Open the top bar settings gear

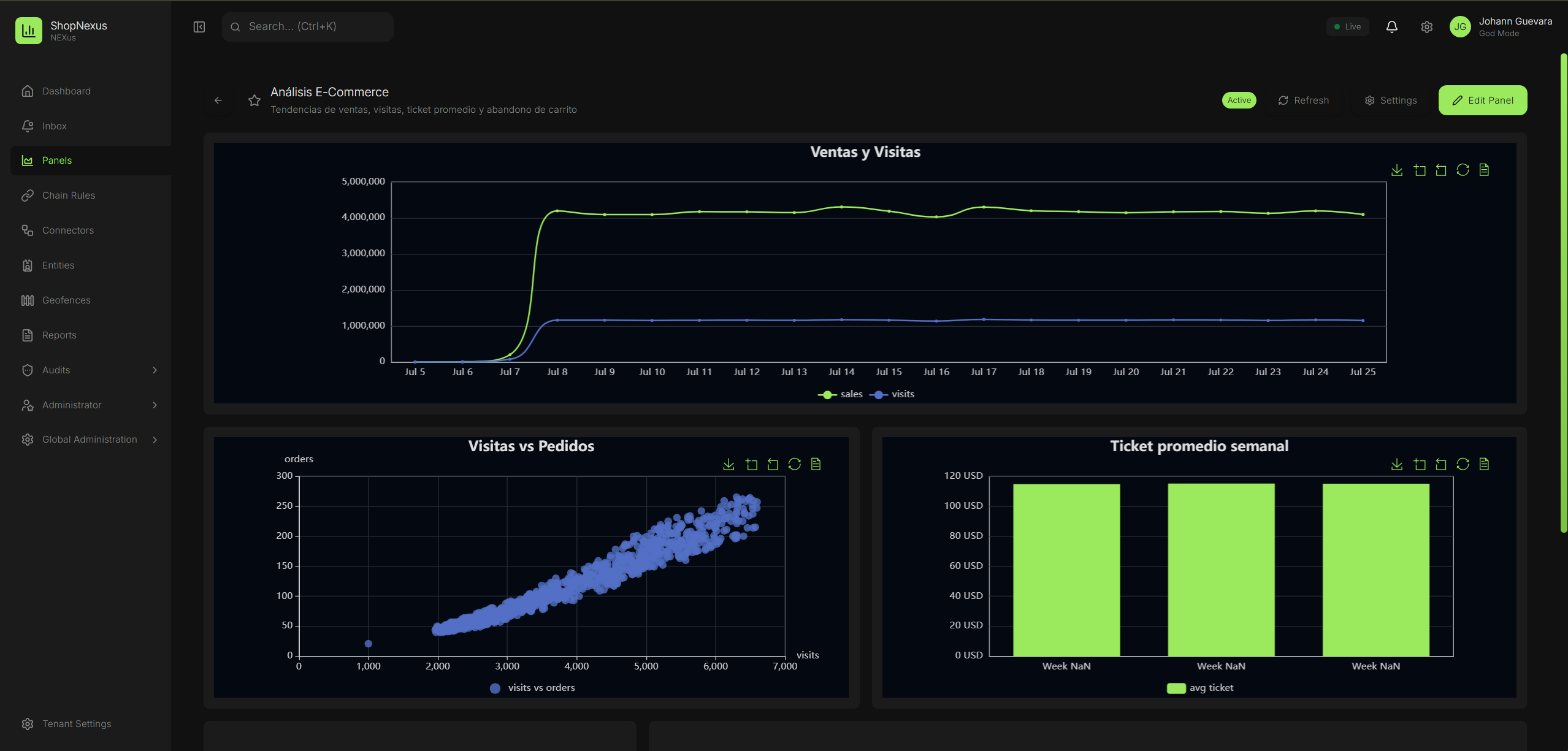coord(1427,27)
